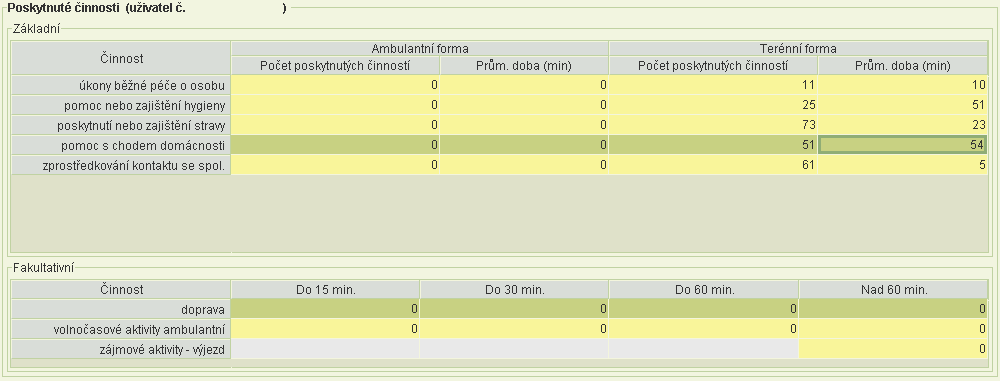Click the 'Nad 60 min.' column header
This screenshot has width=1000, height=381.
tap(893, 289)
